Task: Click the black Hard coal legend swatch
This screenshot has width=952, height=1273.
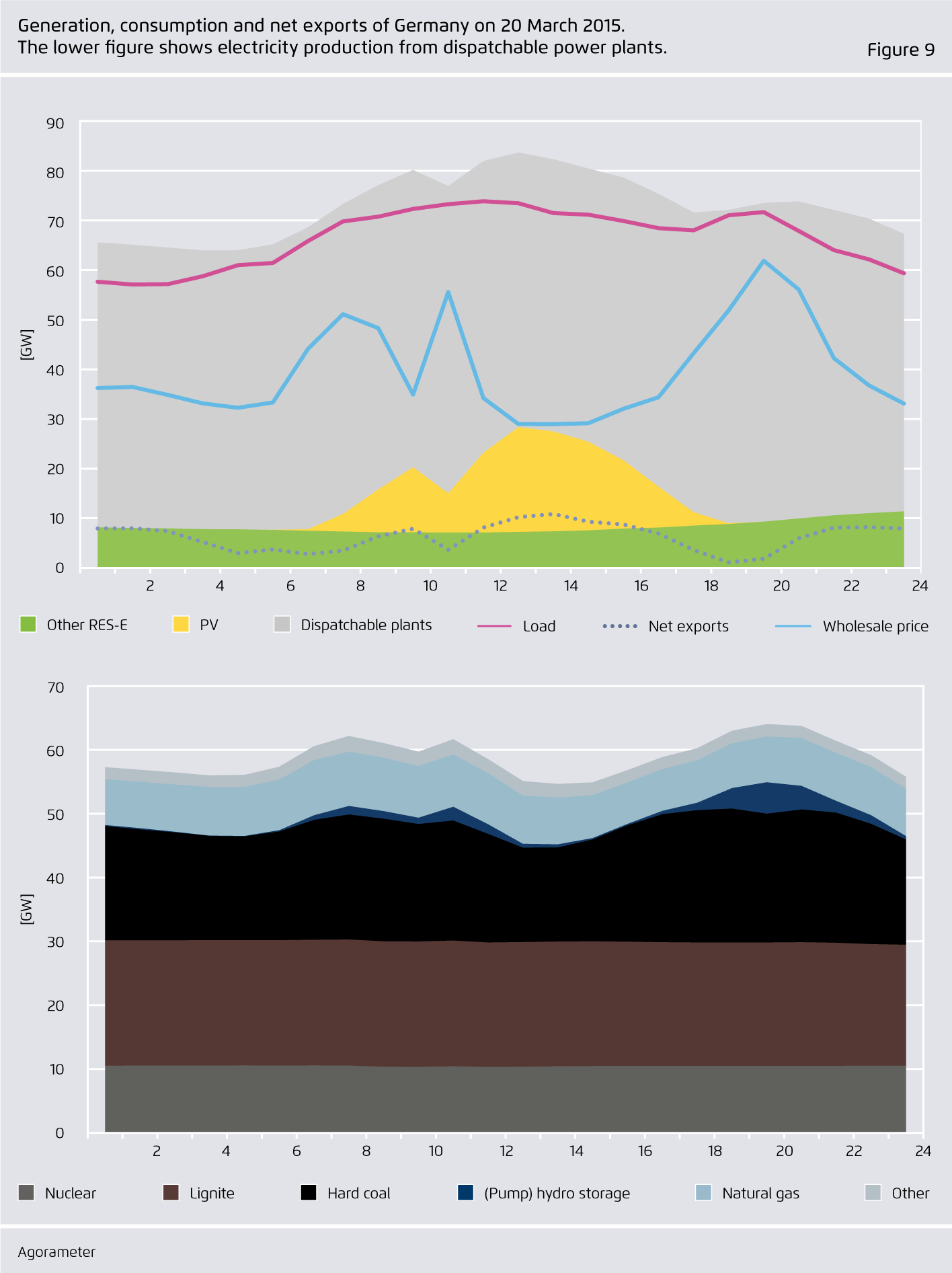Action: 309,1193
